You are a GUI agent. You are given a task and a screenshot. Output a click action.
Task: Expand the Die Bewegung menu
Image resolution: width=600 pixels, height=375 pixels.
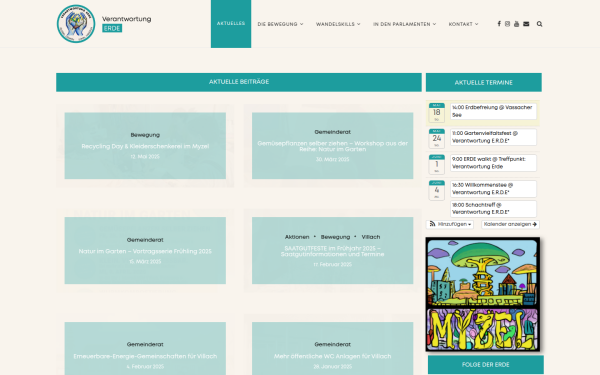280,24
